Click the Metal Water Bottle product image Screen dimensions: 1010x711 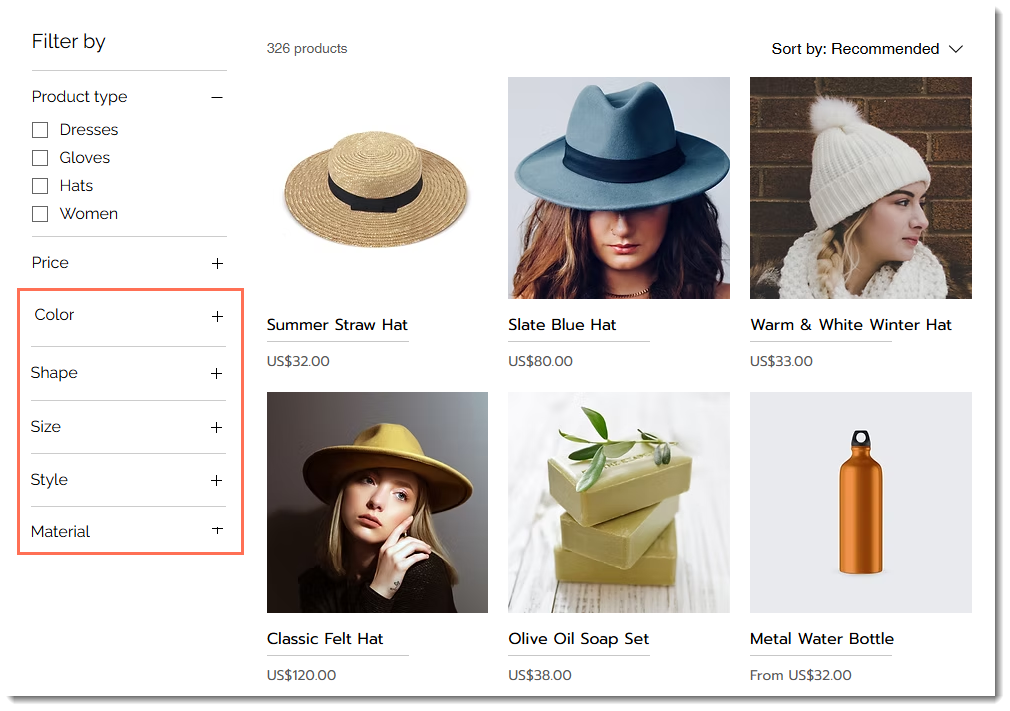pyautogui.click(x=860, y=502)
